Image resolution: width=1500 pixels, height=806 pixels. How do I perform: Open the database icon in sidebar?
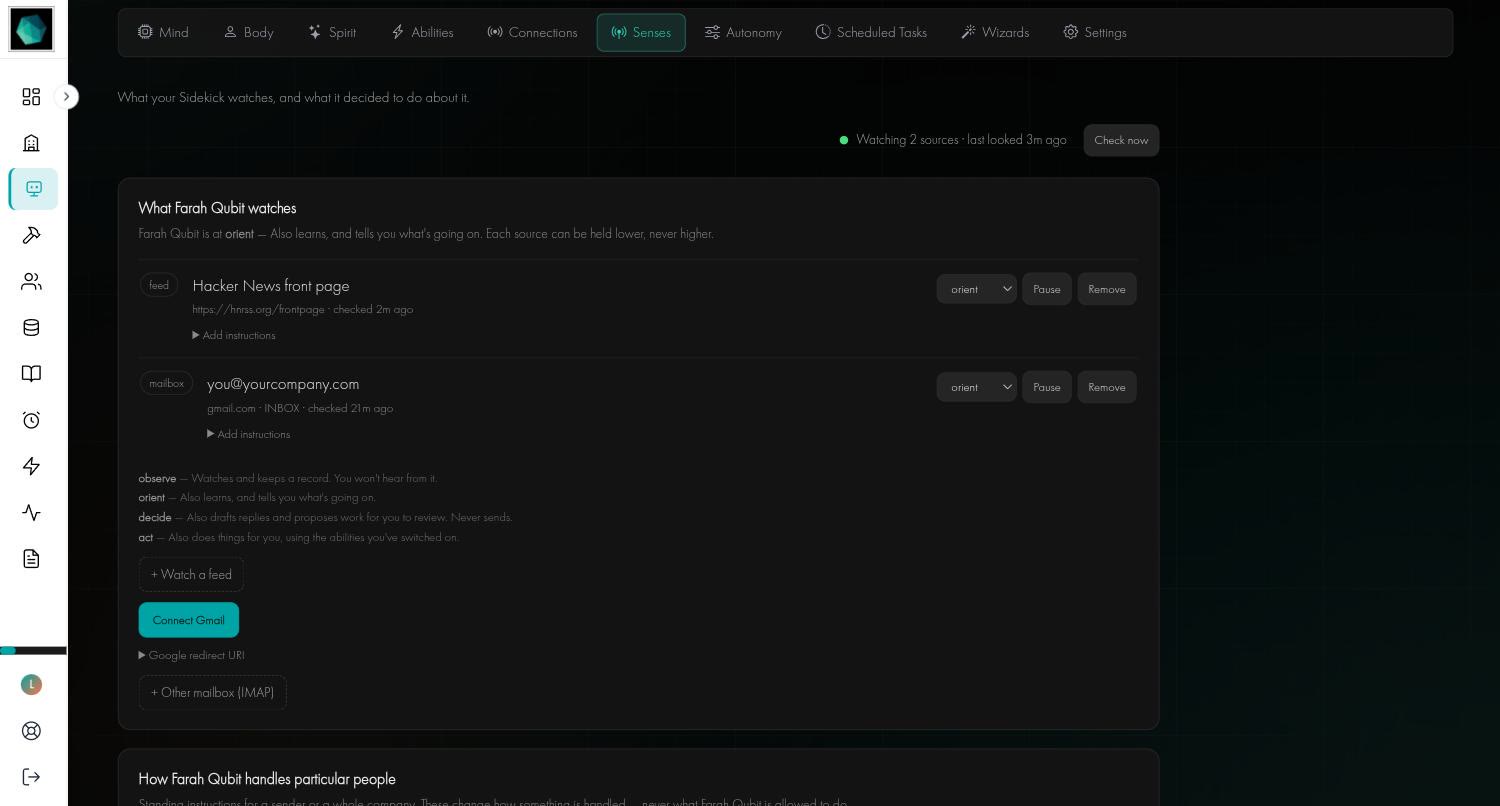coord(31,328)
